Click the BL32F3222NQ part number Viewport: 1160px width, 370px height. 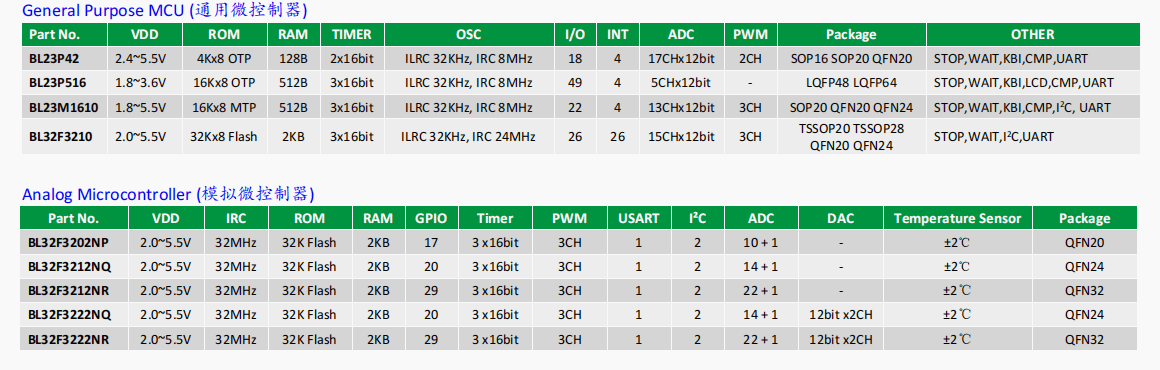[x=70, y=314]
